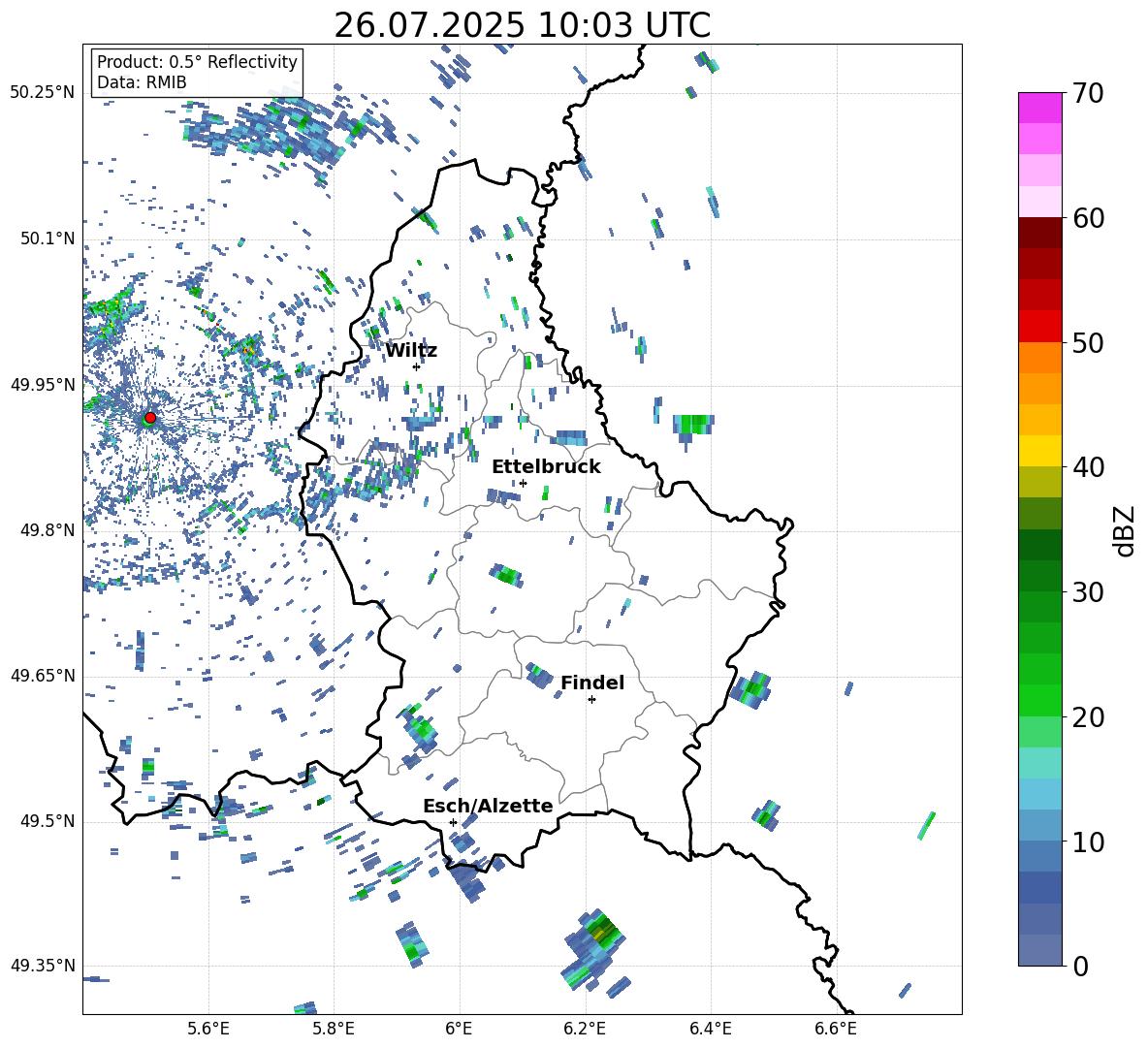Viewport: 1148px width, 1048px height.
Task: Click the Wiltz station cross marker
Action: [x=416, y=366]
